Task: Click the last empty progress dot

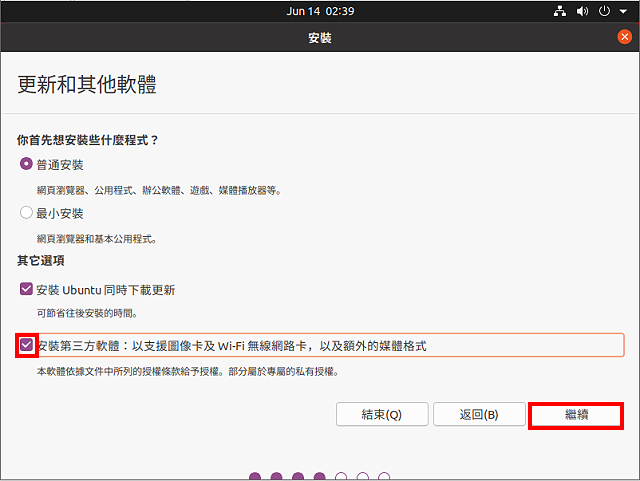Action: (x=385, y=477)
